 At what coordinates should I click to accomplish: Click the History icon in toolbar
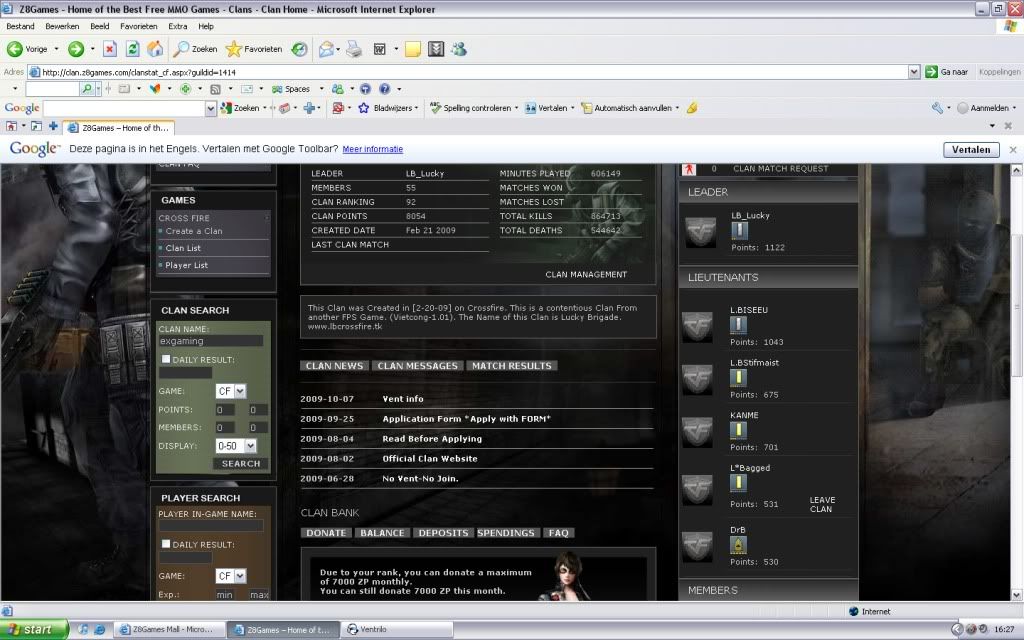(x=299, y=48)
